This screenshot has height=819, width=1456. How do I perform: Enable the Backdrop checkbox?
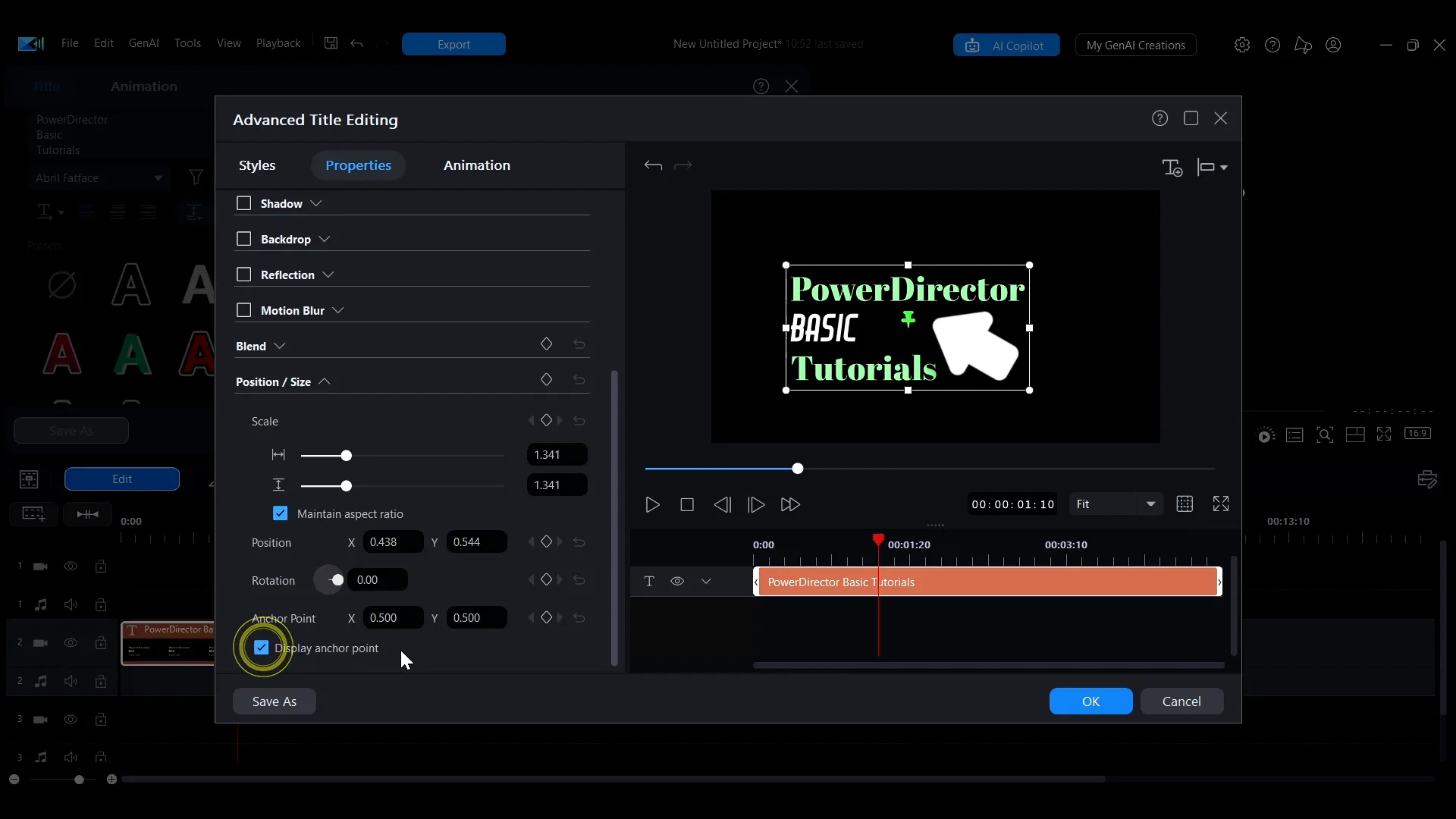243,239
